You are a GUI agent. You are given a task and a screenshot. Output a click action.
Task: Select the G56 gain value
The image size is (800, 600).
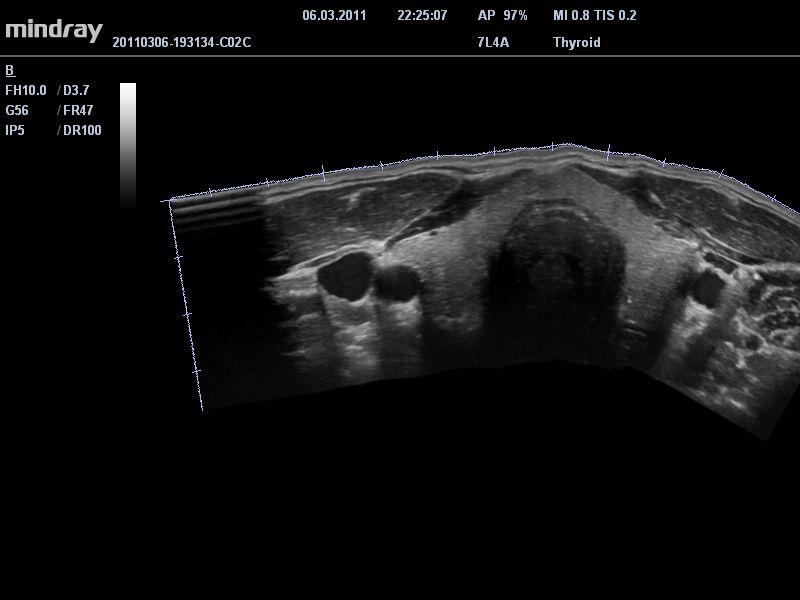pyautogui.click(x=18, y=111)
